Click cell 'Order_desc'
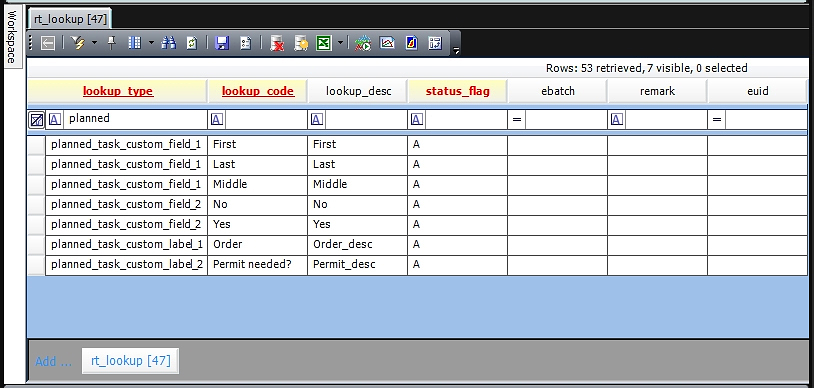This screenshot has height=388, width=814. tap(358, 245)
